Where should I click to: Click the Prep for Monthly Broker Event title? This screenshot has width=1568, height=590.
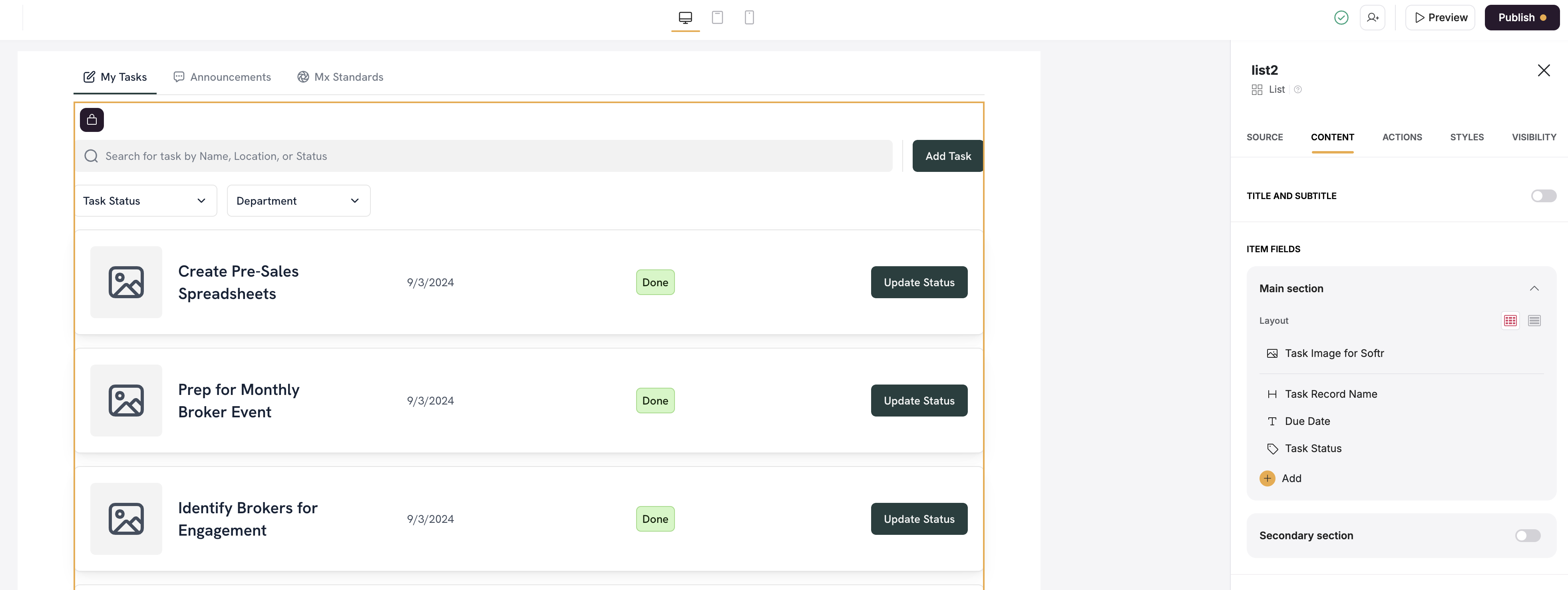239,401
